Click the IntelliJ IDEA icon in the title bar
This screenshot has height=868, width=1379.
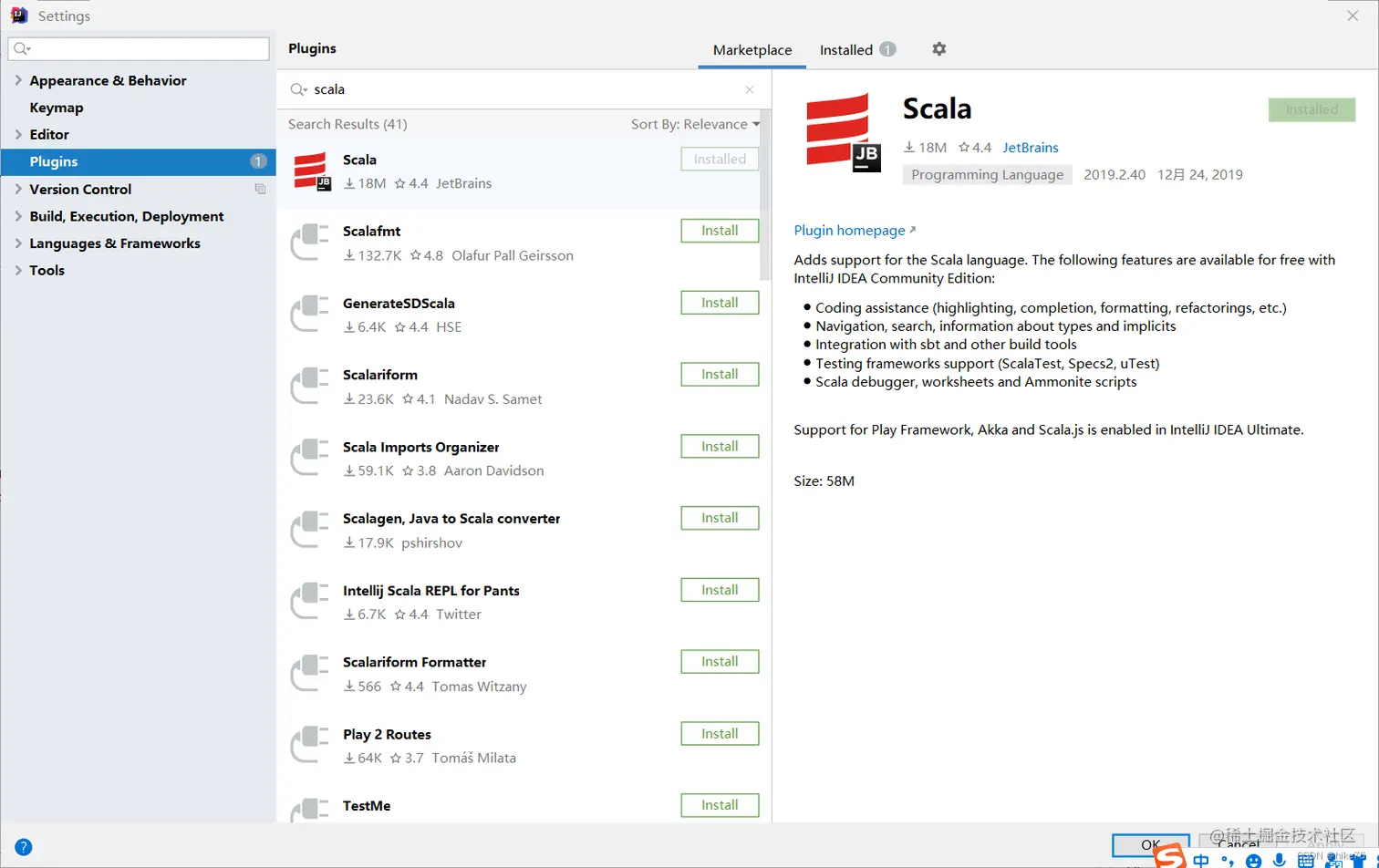point(19,15)
